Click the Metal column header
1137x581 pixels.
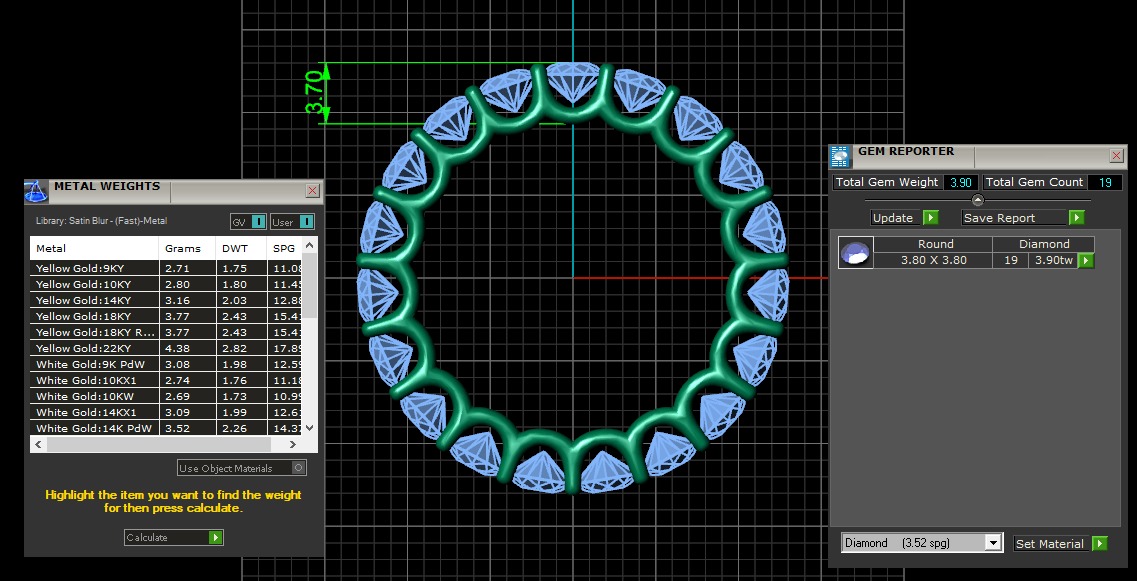coord(94,248)
